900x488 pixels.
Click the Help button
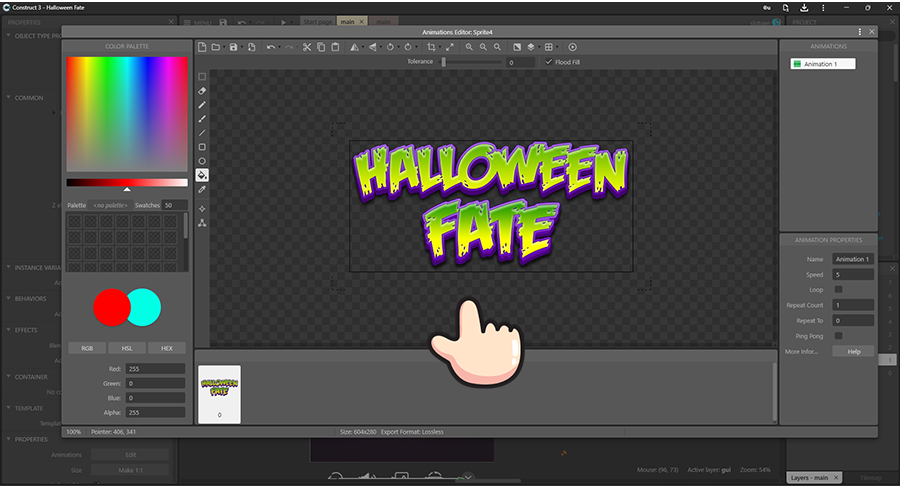853,352
